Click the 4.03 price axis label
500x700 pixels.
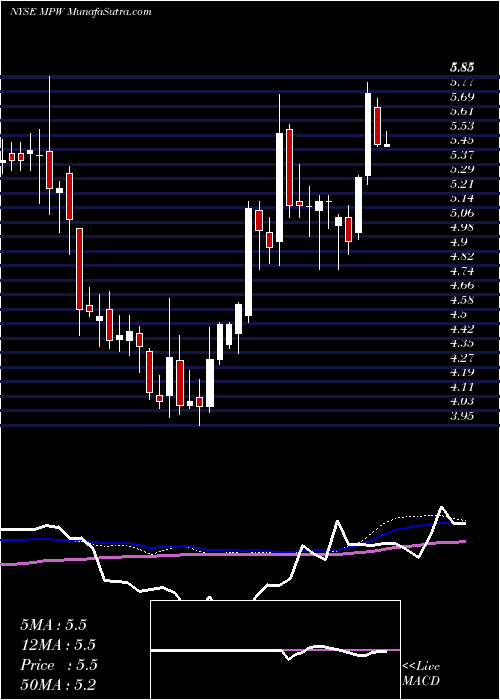coord(462,401)
